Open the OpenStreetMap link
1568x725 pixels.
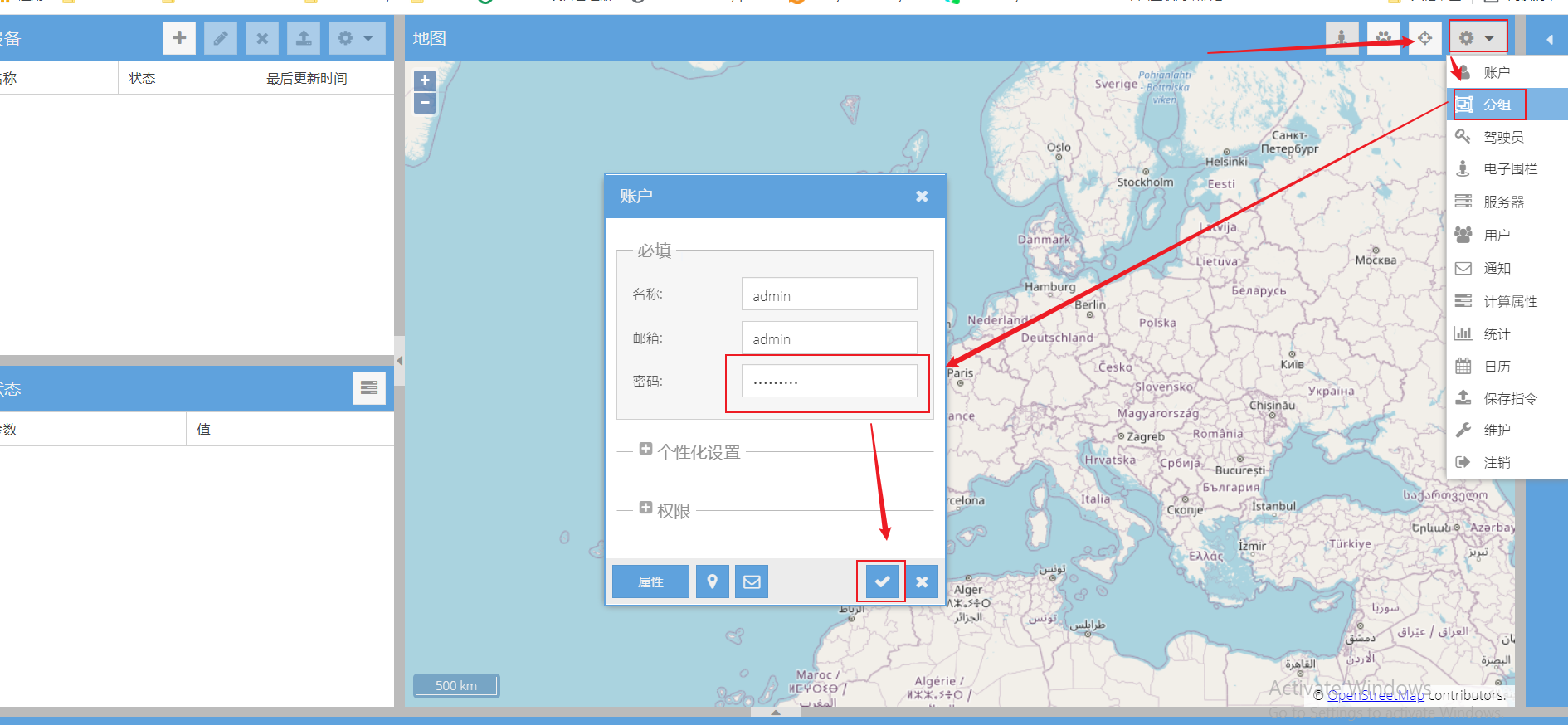[x=1375, y=695]
